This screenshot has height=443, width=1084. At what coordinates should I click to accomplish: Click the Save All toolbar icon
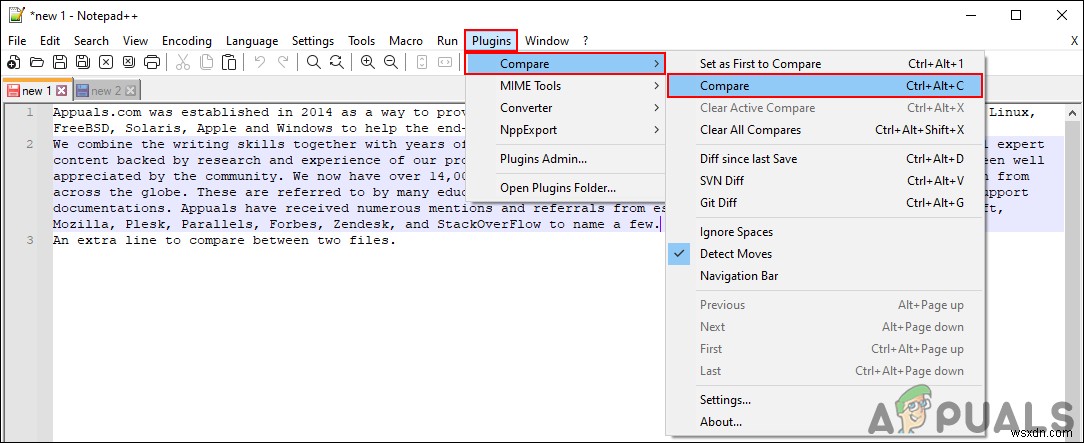click(x=83, y=63)
